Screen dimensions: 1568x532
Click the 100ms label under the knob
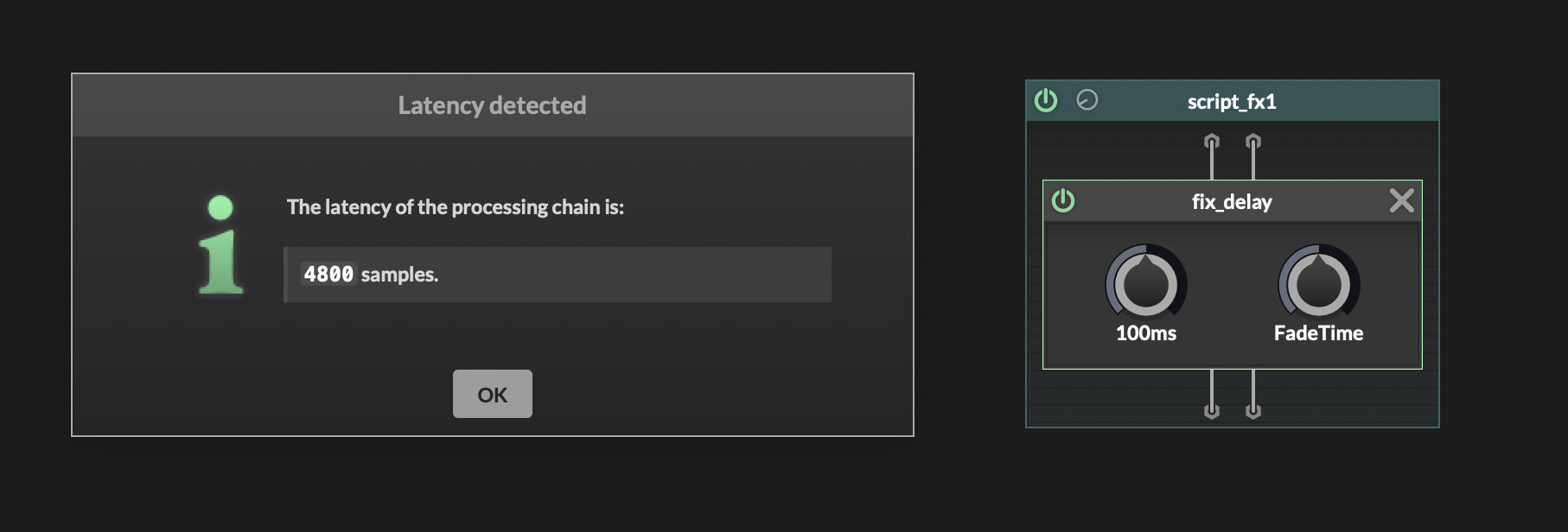click(1146, 333)
